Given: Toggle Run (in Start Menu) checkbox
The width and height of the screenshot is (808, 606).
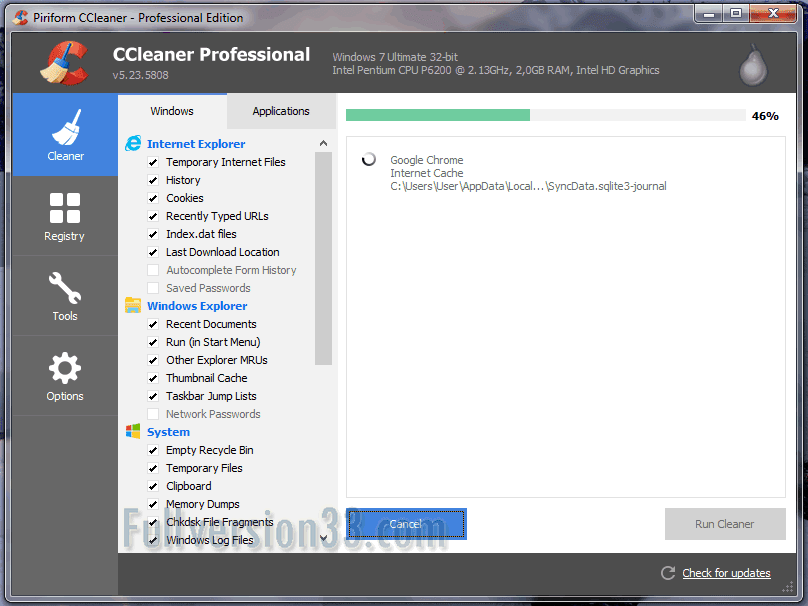Looking at the screenshot, I should (153, 342).
